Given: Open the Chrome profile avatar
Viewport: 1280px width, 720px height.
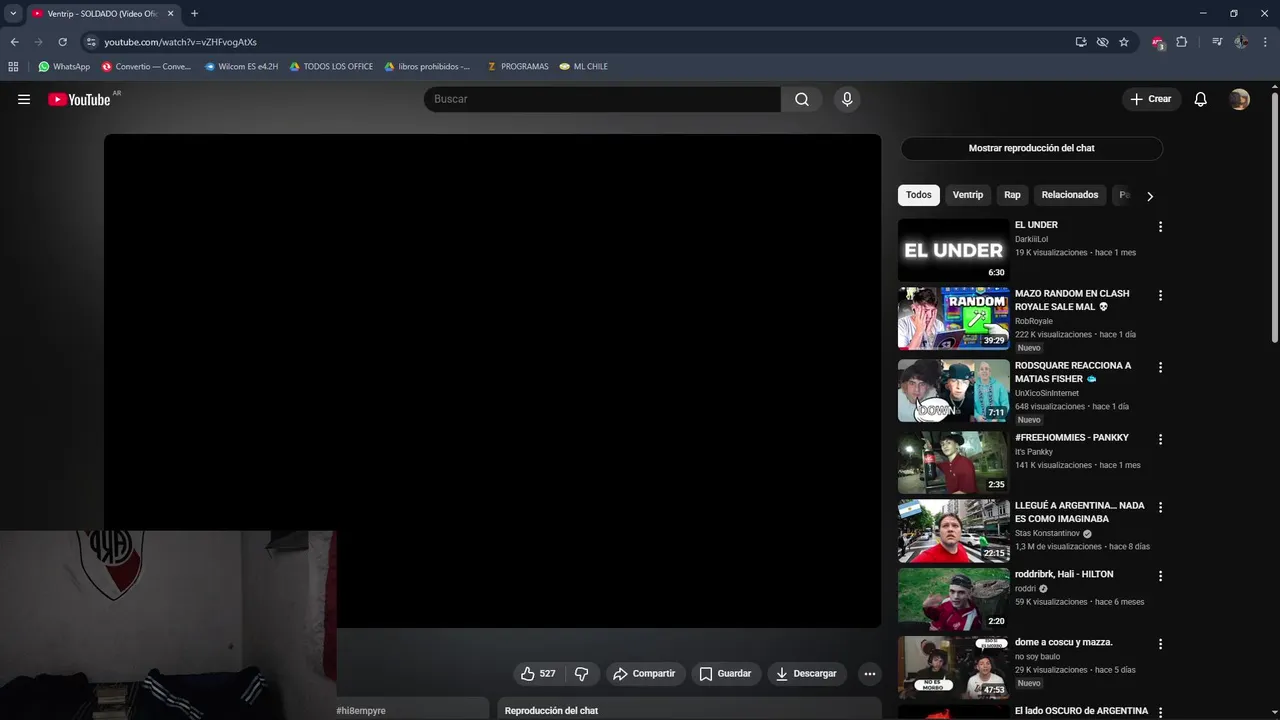Looking at the screenshot, I should pyautogui.click(x=1241, y=42).
